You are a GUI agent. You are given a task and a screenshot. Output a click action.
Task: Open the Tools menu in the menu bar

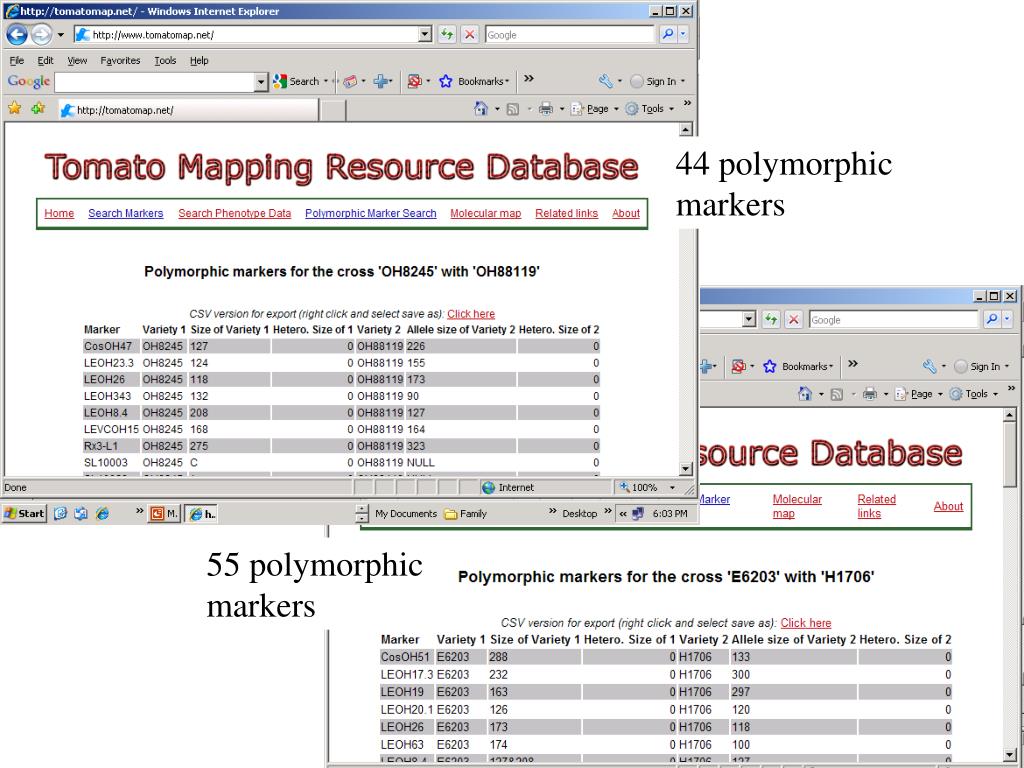(165, 60)
